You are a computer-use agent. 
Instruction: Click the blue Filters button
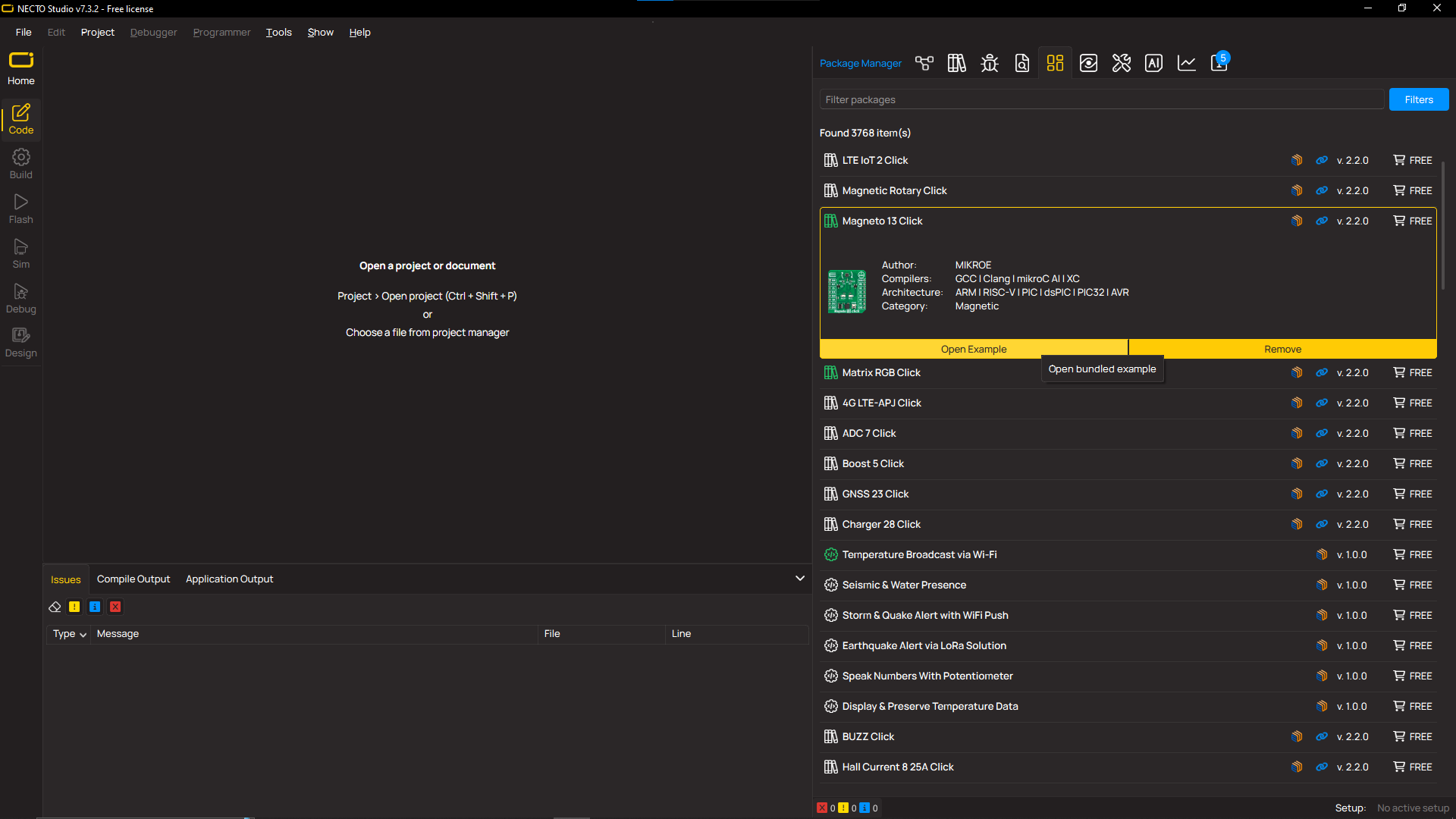[1418, 99]
